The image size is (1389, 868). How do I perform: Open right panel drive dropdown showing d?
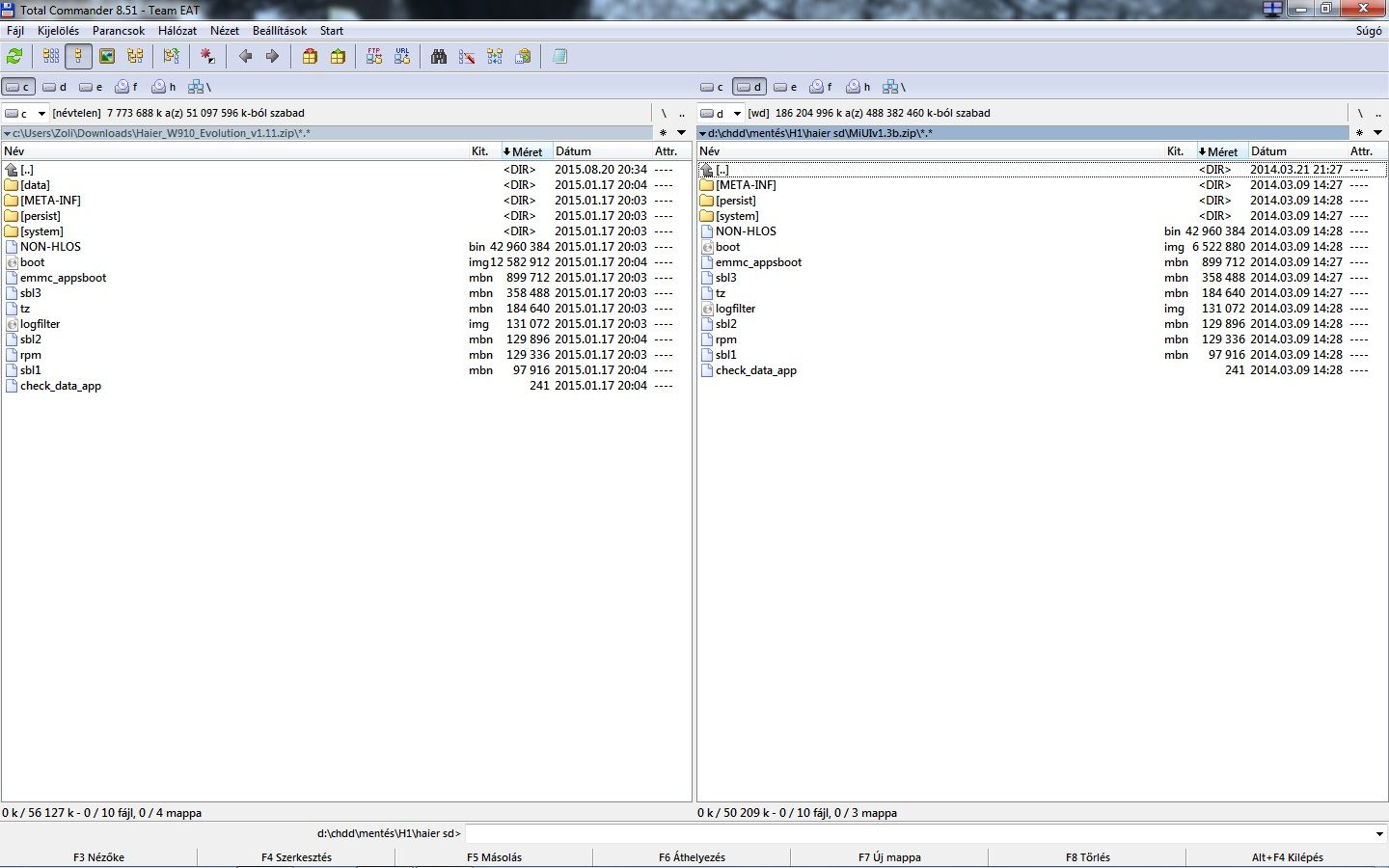721,113
